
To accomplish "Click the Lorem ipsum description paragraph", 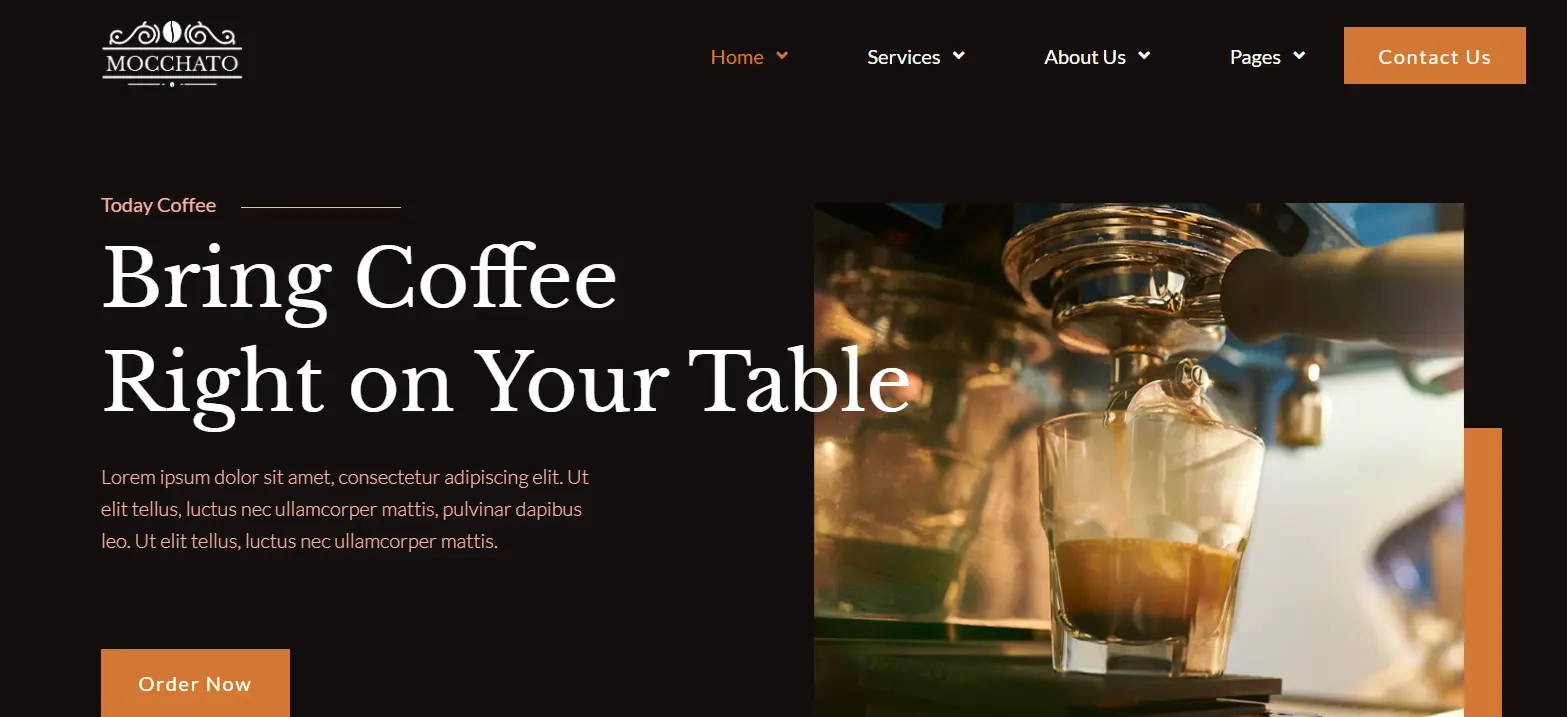I will [345, 509].
